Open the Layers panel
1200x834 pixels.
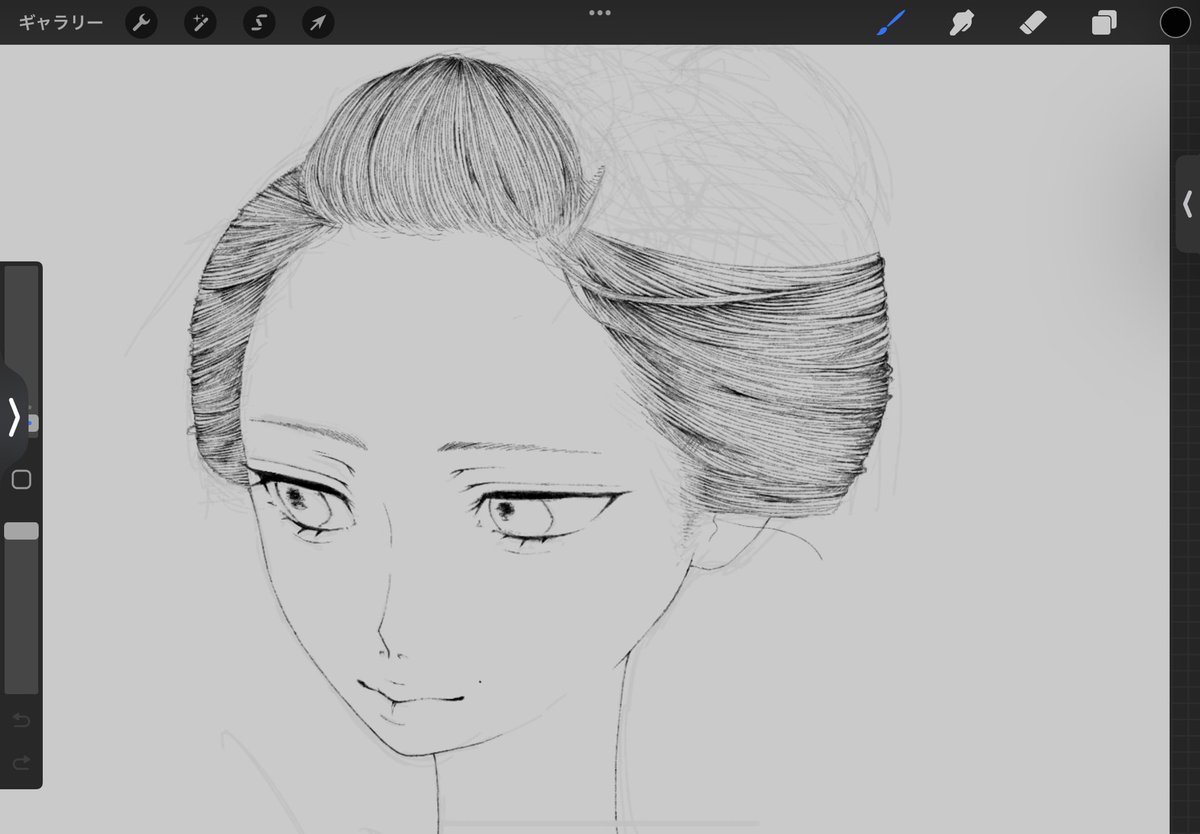(x=1104, y=22)
